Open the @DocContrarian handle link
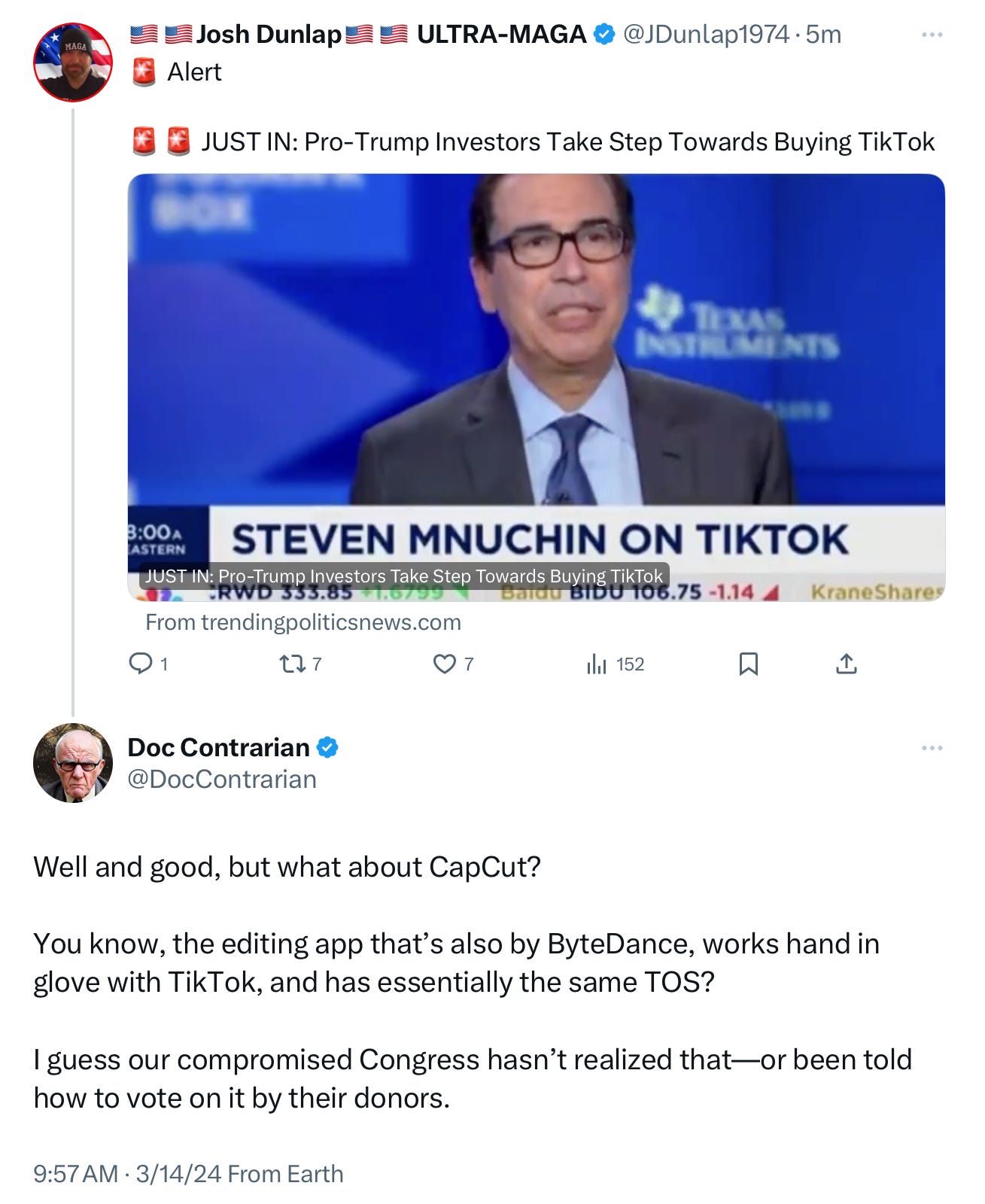This screenshot has height=1204, width=985. 222,779
